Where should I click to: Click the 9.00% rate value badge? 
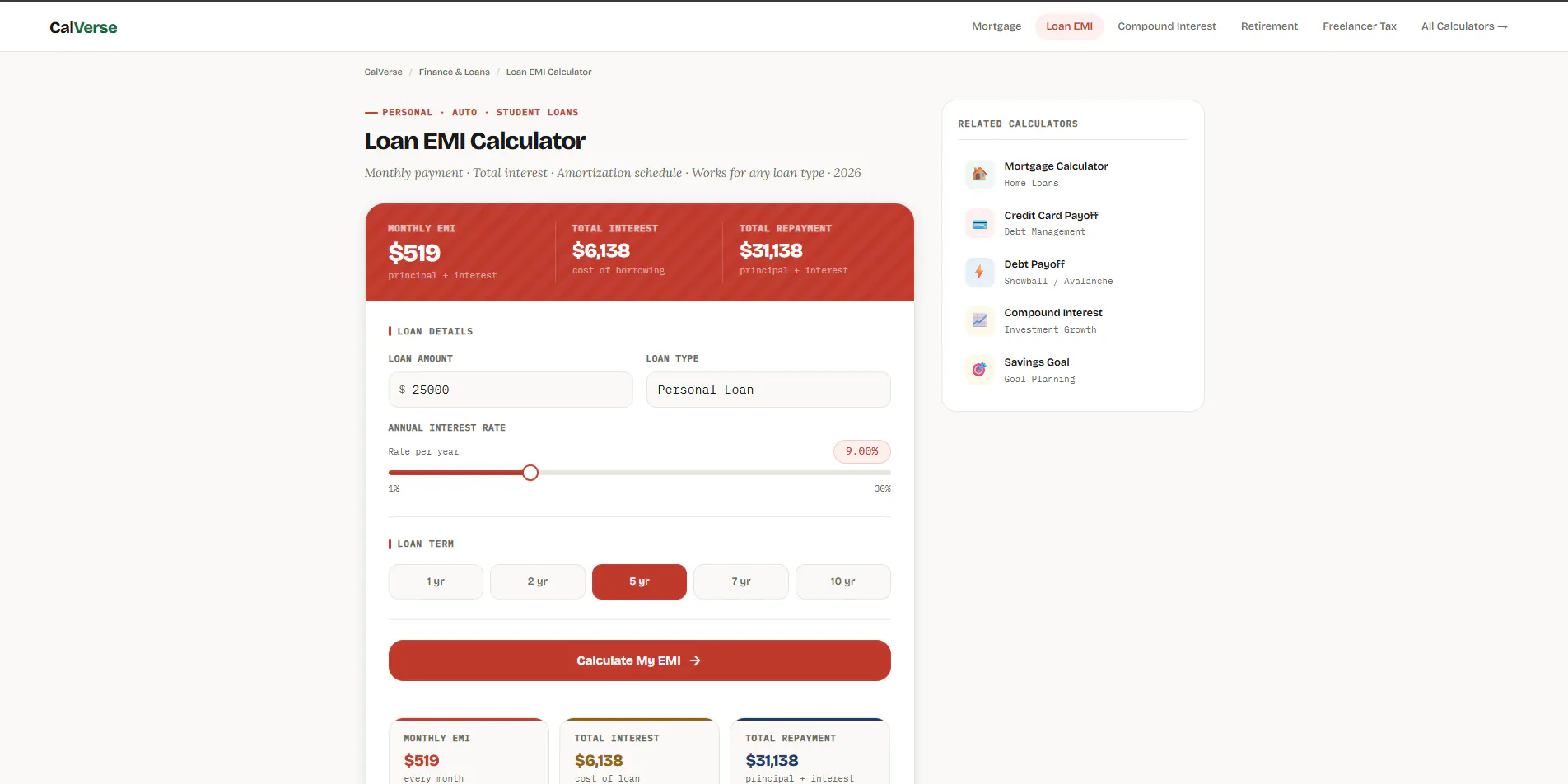862,451
